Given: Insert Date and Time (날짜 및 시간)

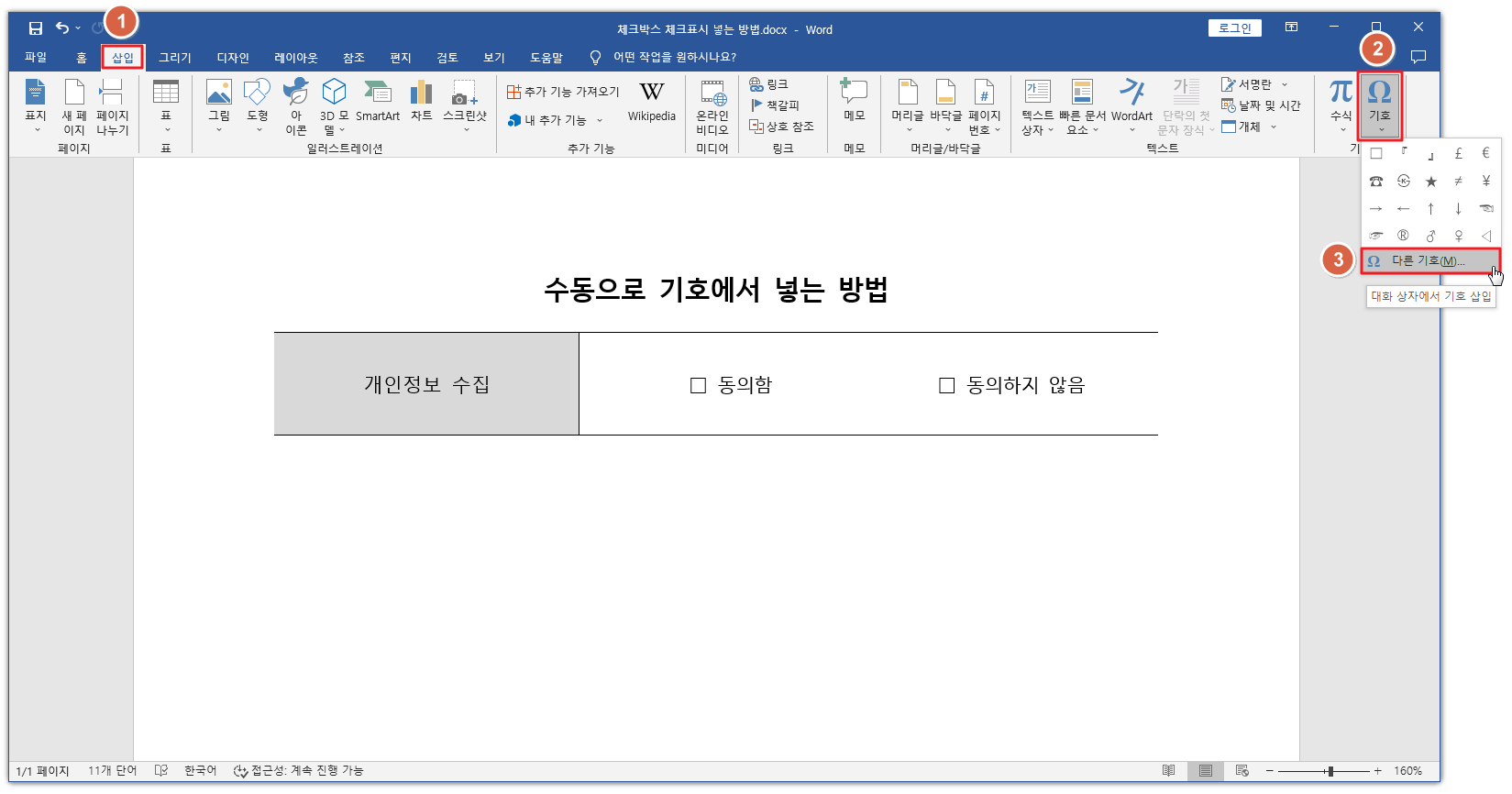Looking at the screenshot, I should tap(1262, 105).
